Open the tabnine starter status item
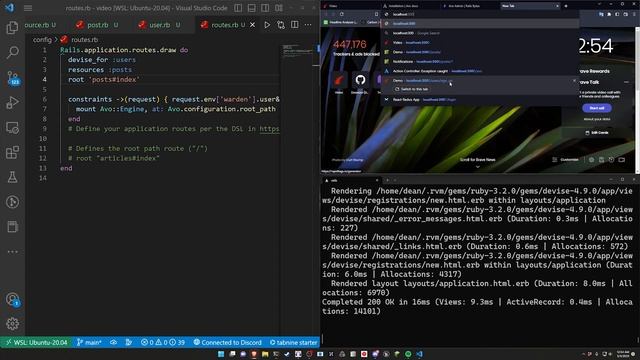640x360 pixels. click(x=293, y=342)
